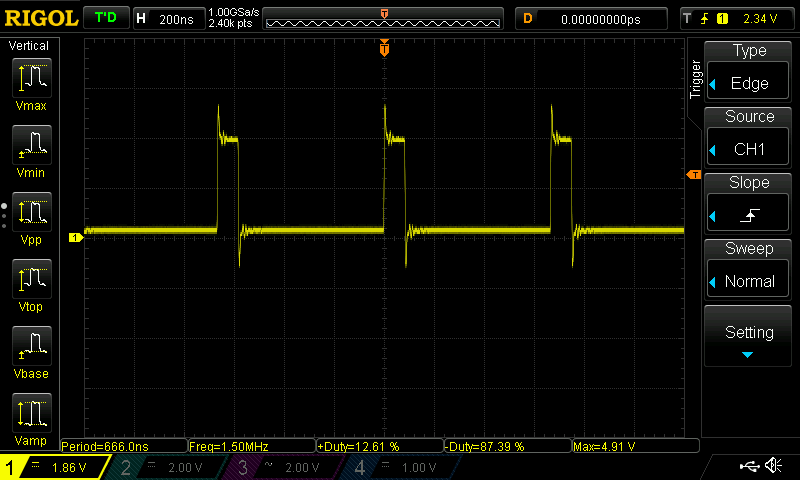The image size is (800, 480).
Task: Click the Freq=1.50MHz measurement readout
Action: coord(251,445)
